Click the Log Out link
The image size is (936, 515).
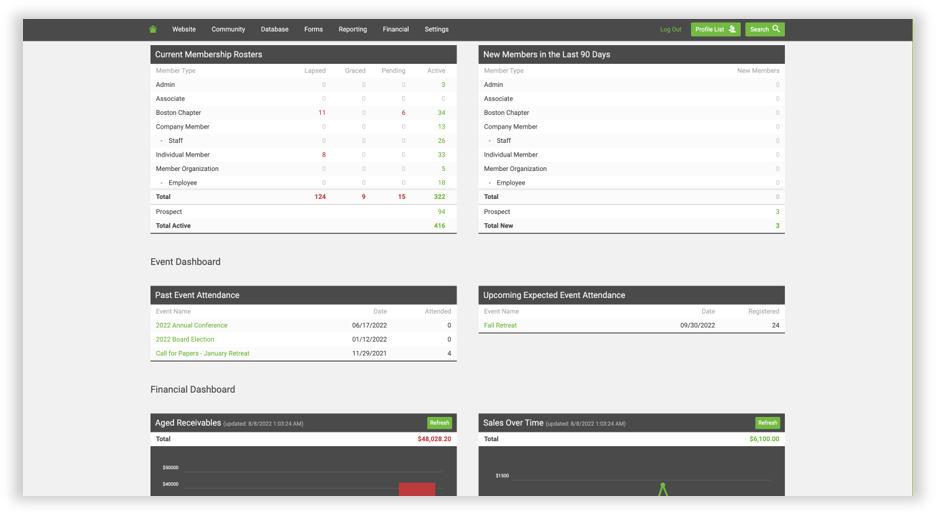pos(670,30)
